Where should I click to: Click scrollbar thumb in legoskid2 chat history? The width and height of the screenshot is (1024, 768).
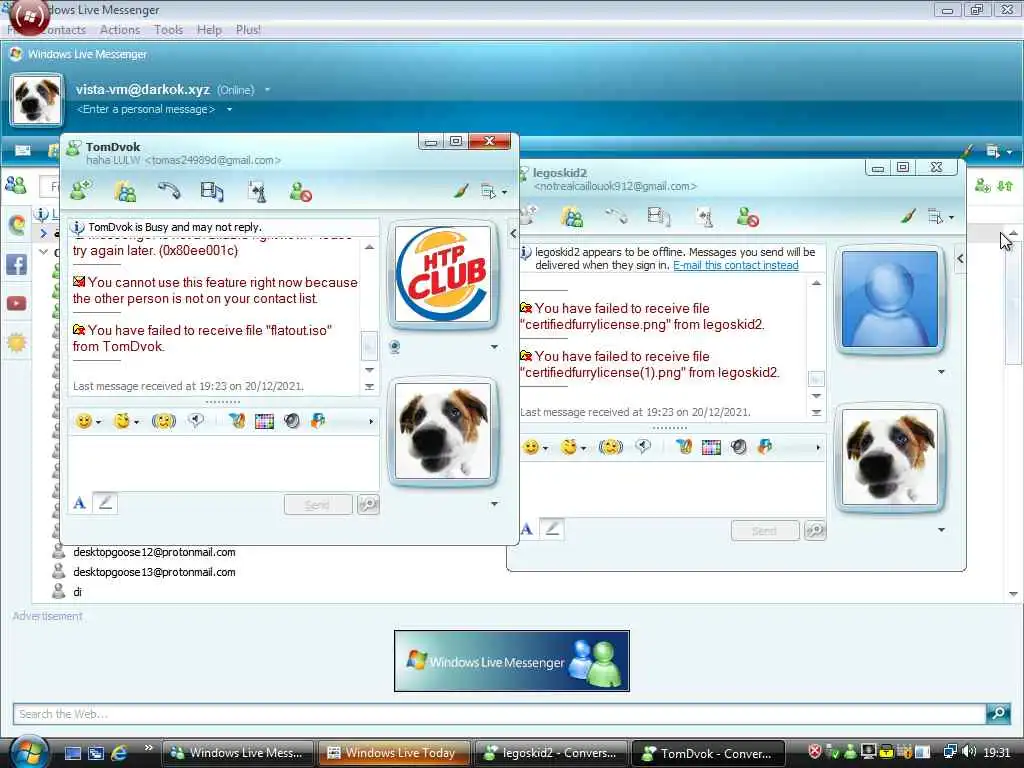816,379
